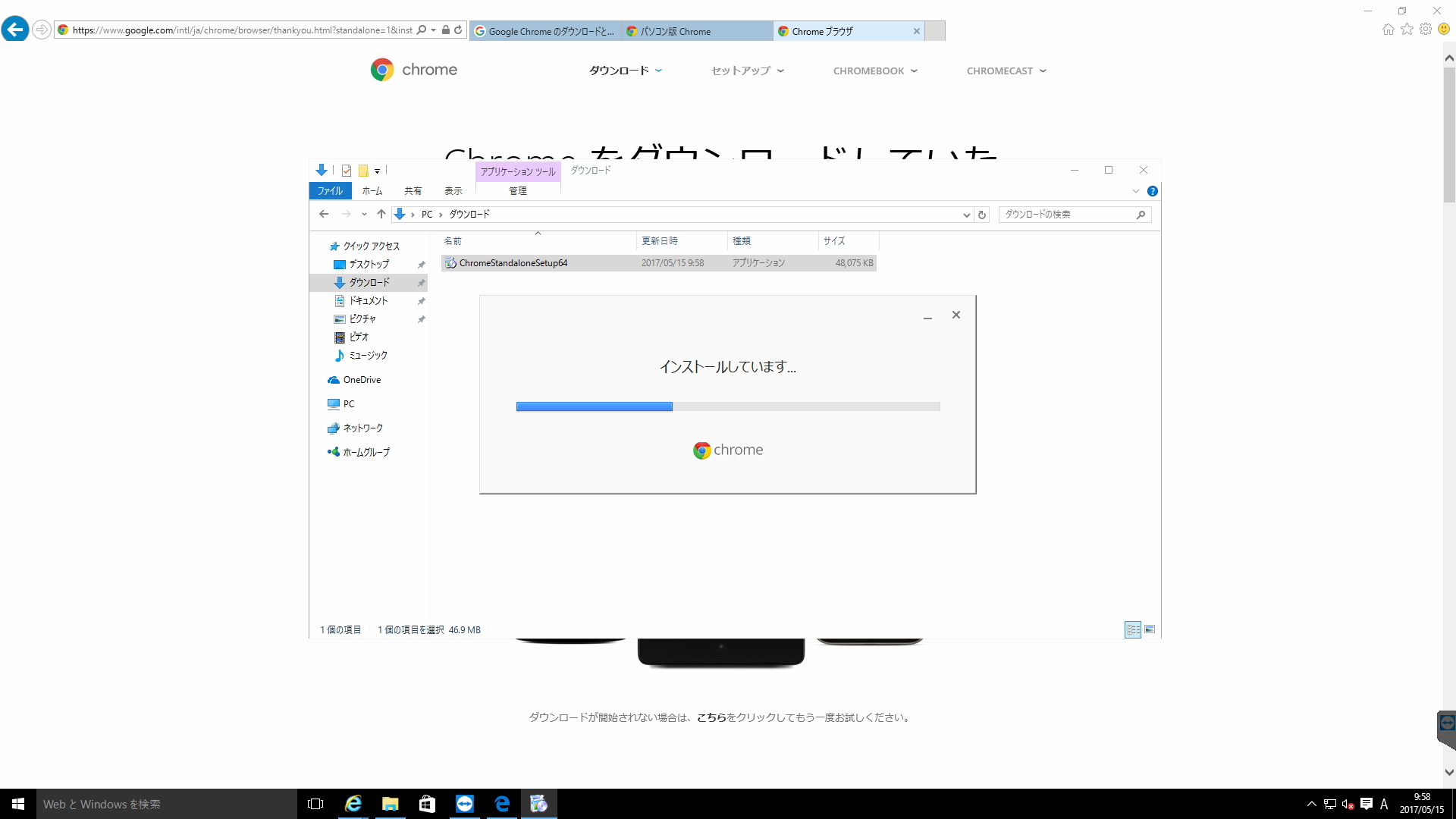Open the IE favorites star icon

coord(1407,29)
